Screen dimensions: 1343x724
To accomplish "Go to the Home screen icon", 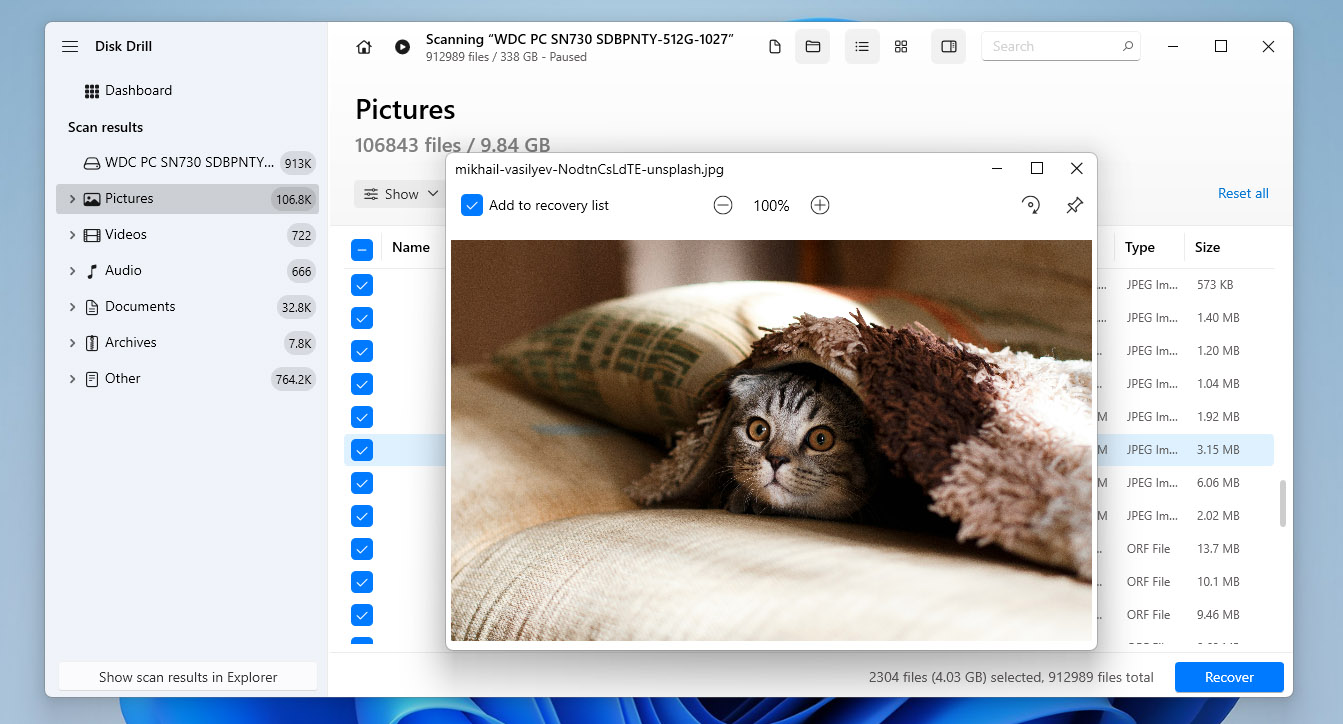I will 364,47.
